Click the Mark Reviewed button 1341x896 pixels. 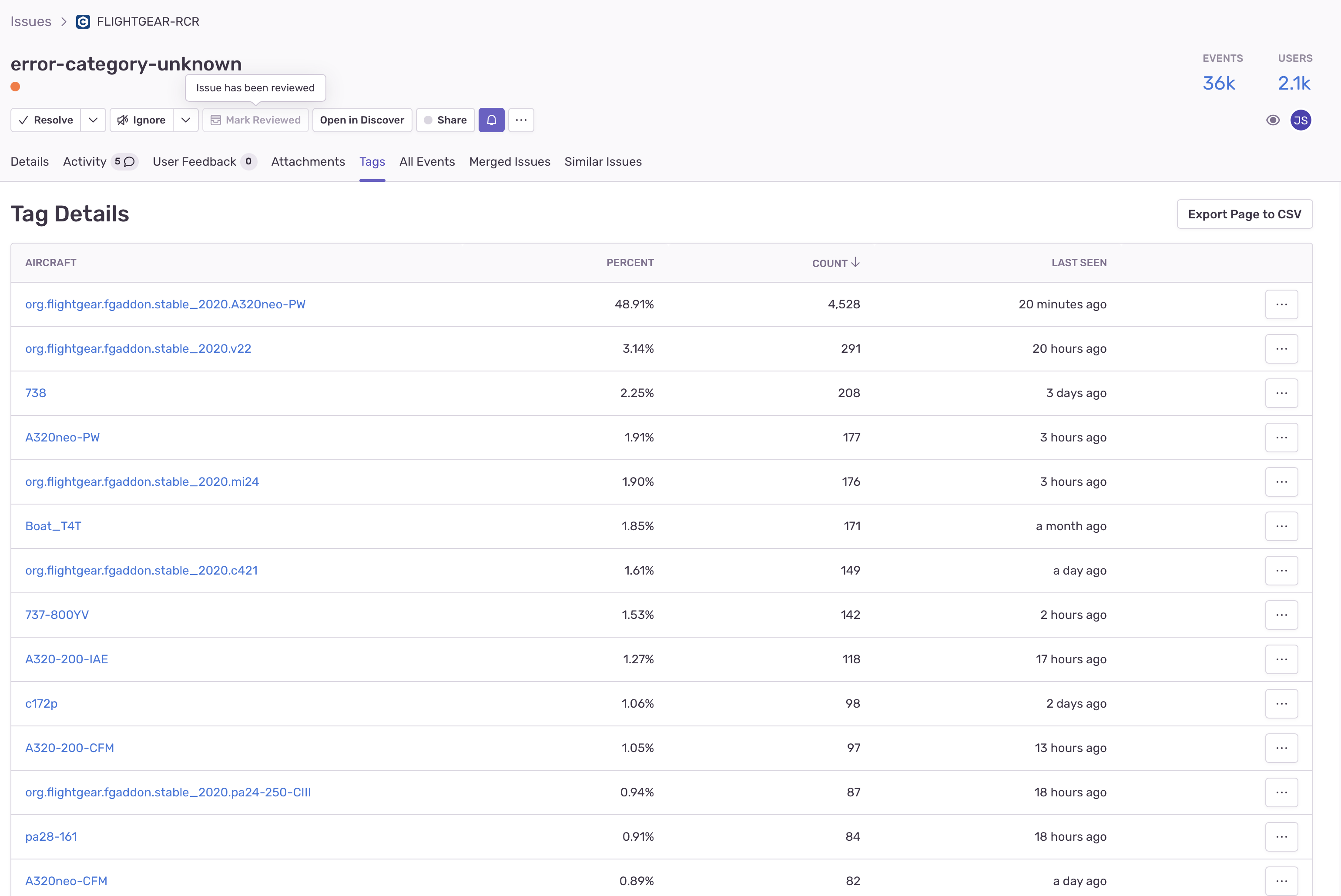[255, 120]
